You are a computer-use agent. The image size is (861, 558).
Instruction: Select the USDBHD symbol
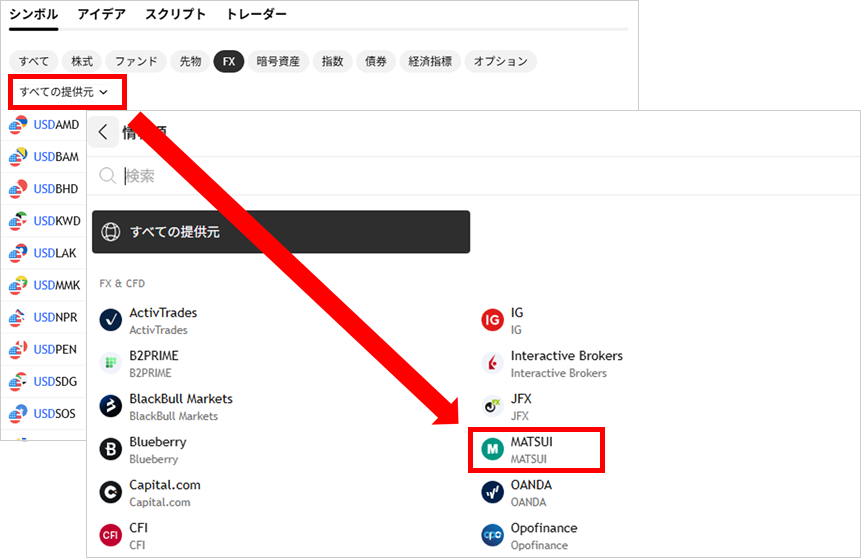coord(55,189)
